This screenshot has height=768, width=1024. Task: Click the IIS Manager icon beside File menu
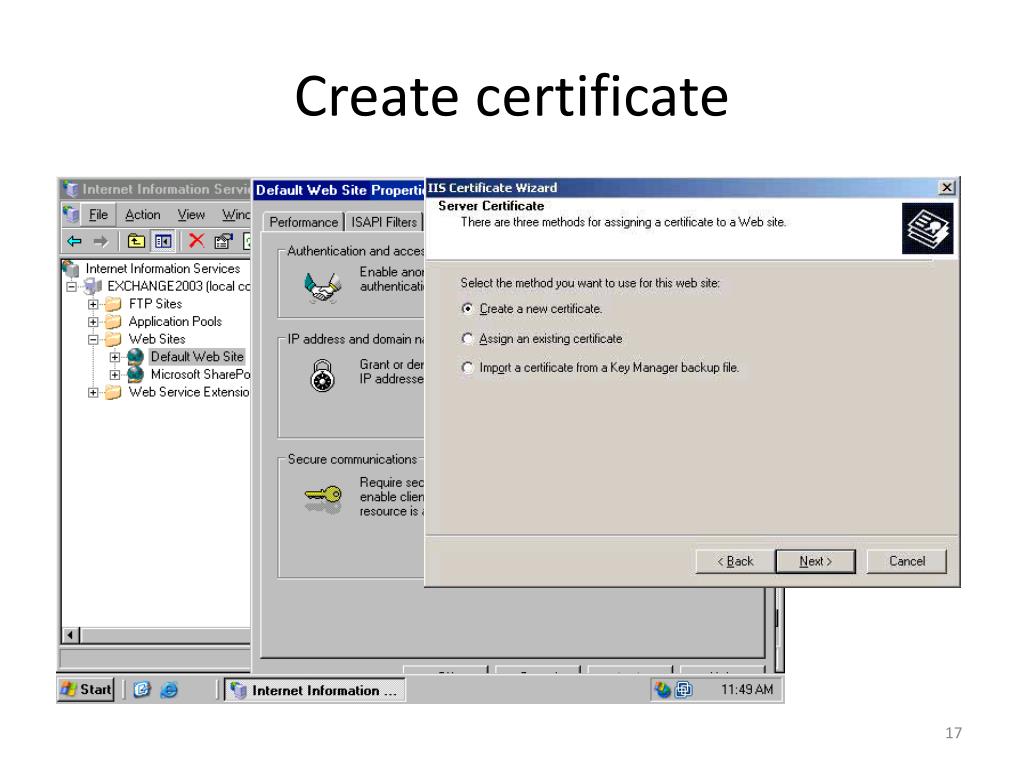coord(71,214)
